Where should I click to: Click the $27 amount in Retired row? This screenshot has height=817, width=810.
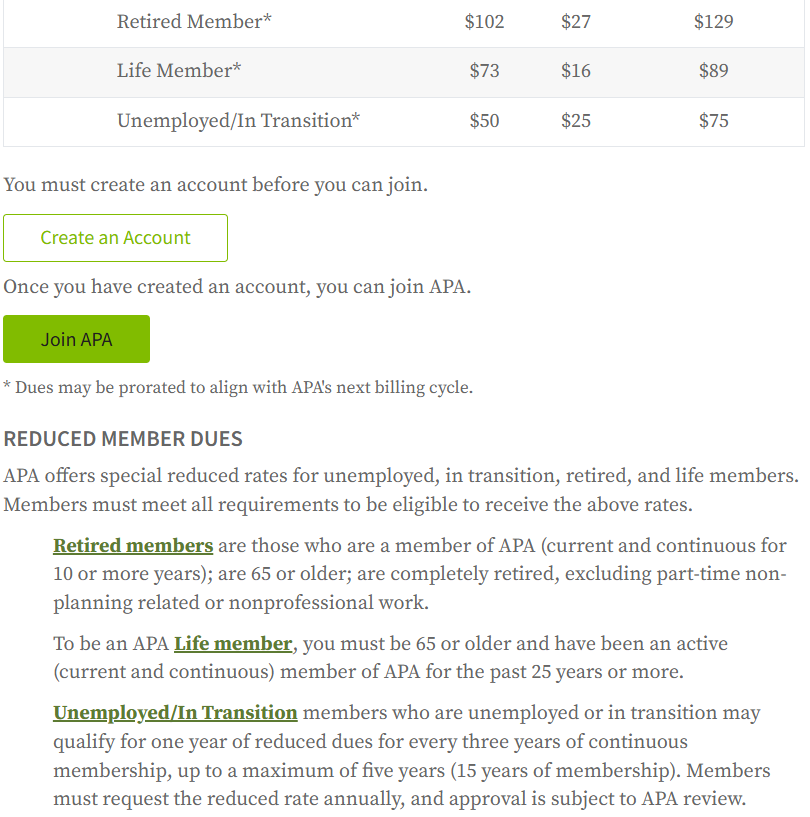click(x=576, y=21)
